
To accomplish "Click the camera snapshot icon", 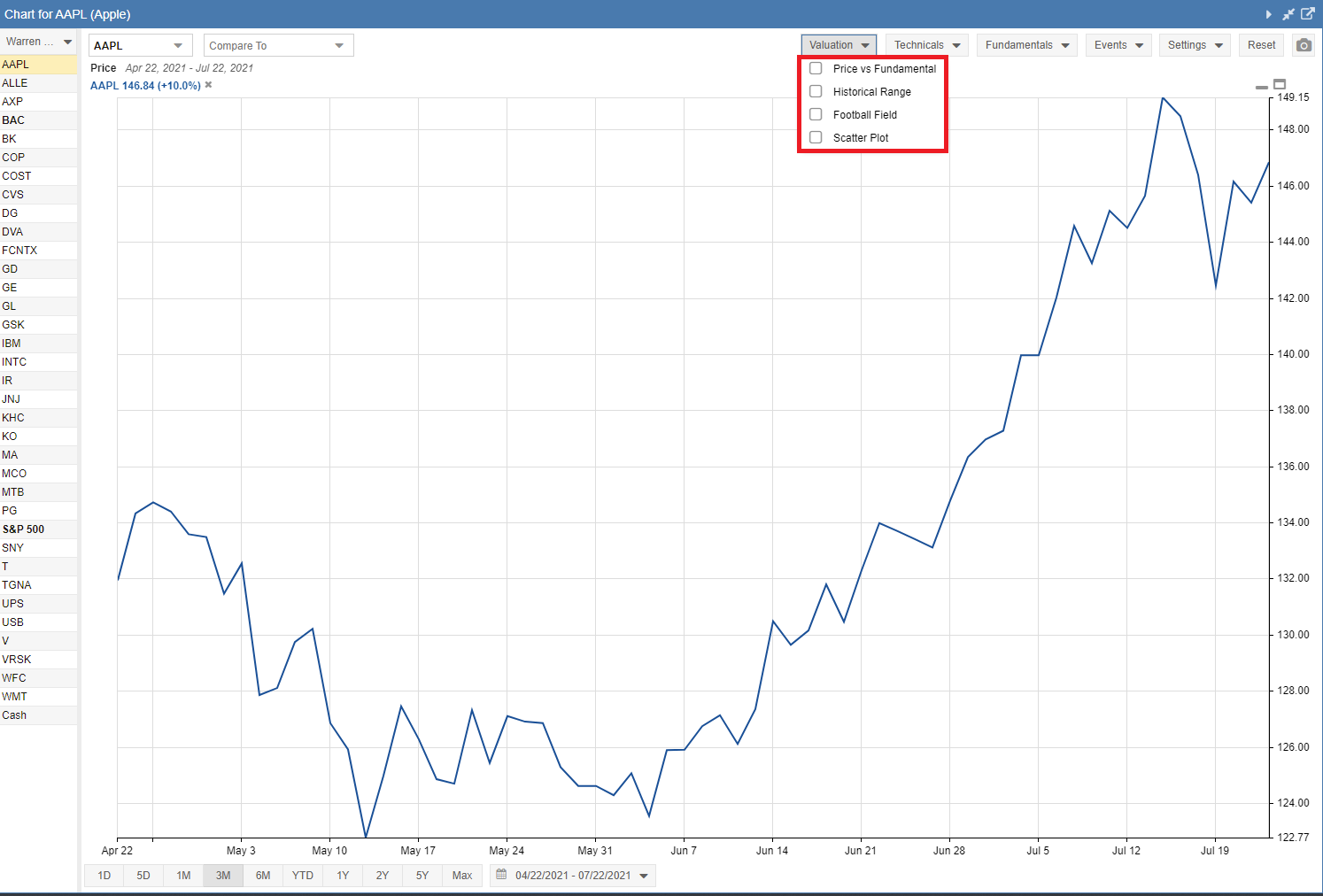I will point(1304,45).
